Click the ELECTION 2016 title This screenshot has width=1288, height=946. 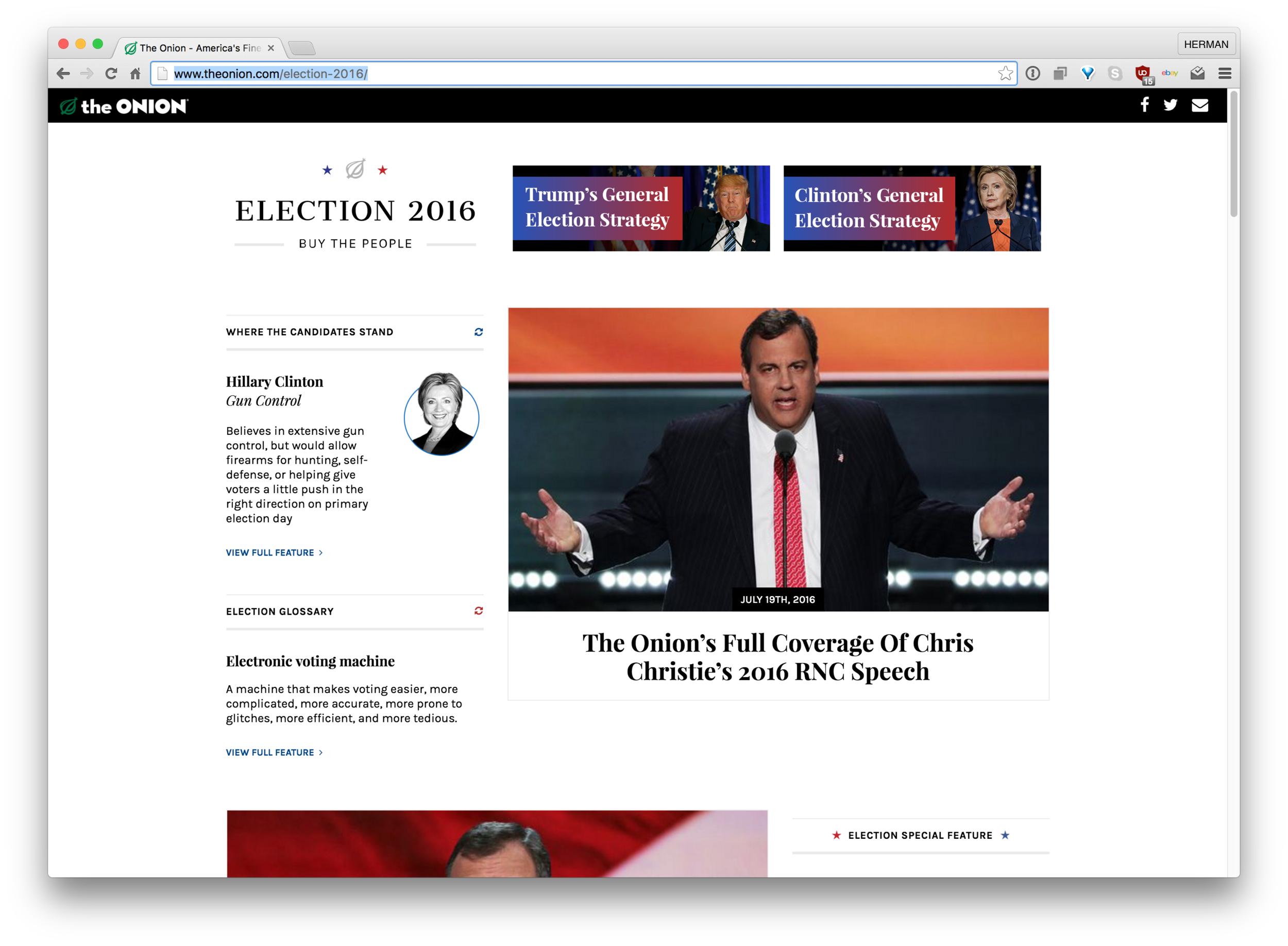[355, 211]
